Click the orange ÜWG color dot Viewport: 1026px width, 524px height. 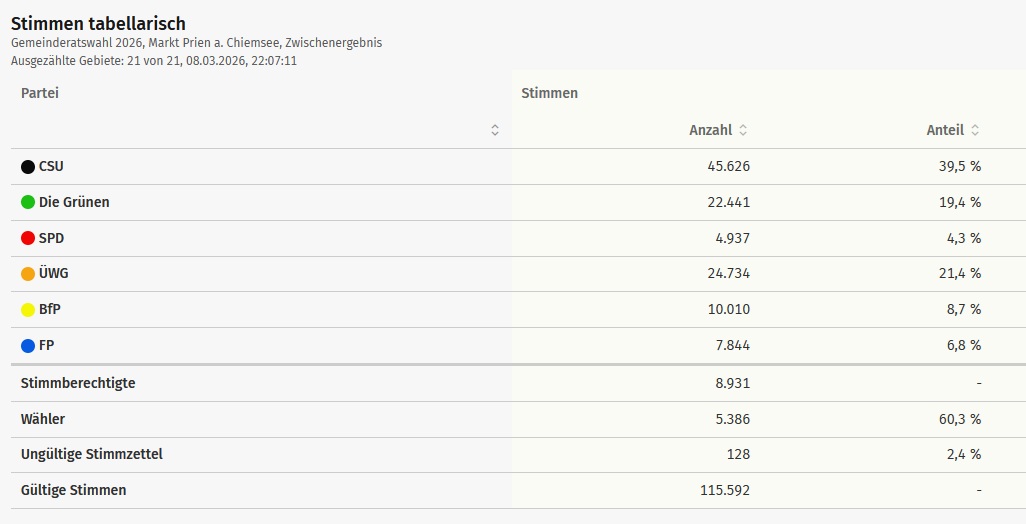click(28, 274)
